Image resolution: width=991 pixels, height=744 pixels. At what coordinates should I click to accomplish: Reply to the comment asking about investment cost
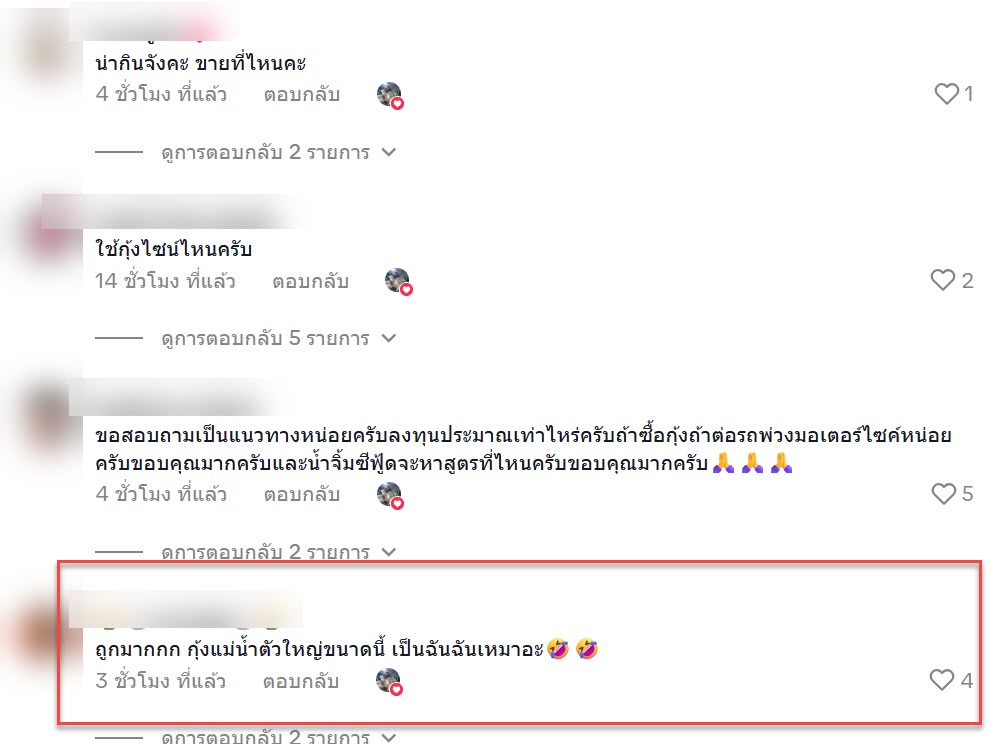point(302,494)
